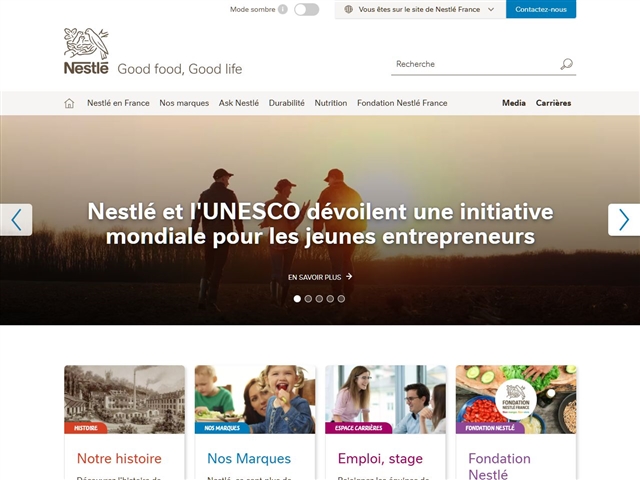Open the Notre histoire card link
The width and height of the screenshot is (640, 480).
(x=119, y=458)
